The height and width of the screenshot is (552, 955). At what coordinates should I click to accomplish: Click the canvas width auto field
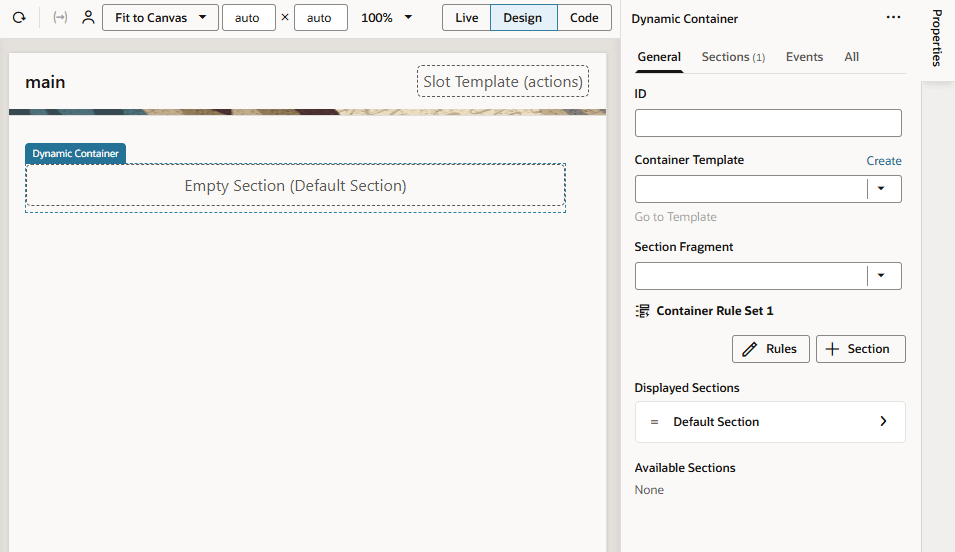pyautogui.click(x=248, y=18)
